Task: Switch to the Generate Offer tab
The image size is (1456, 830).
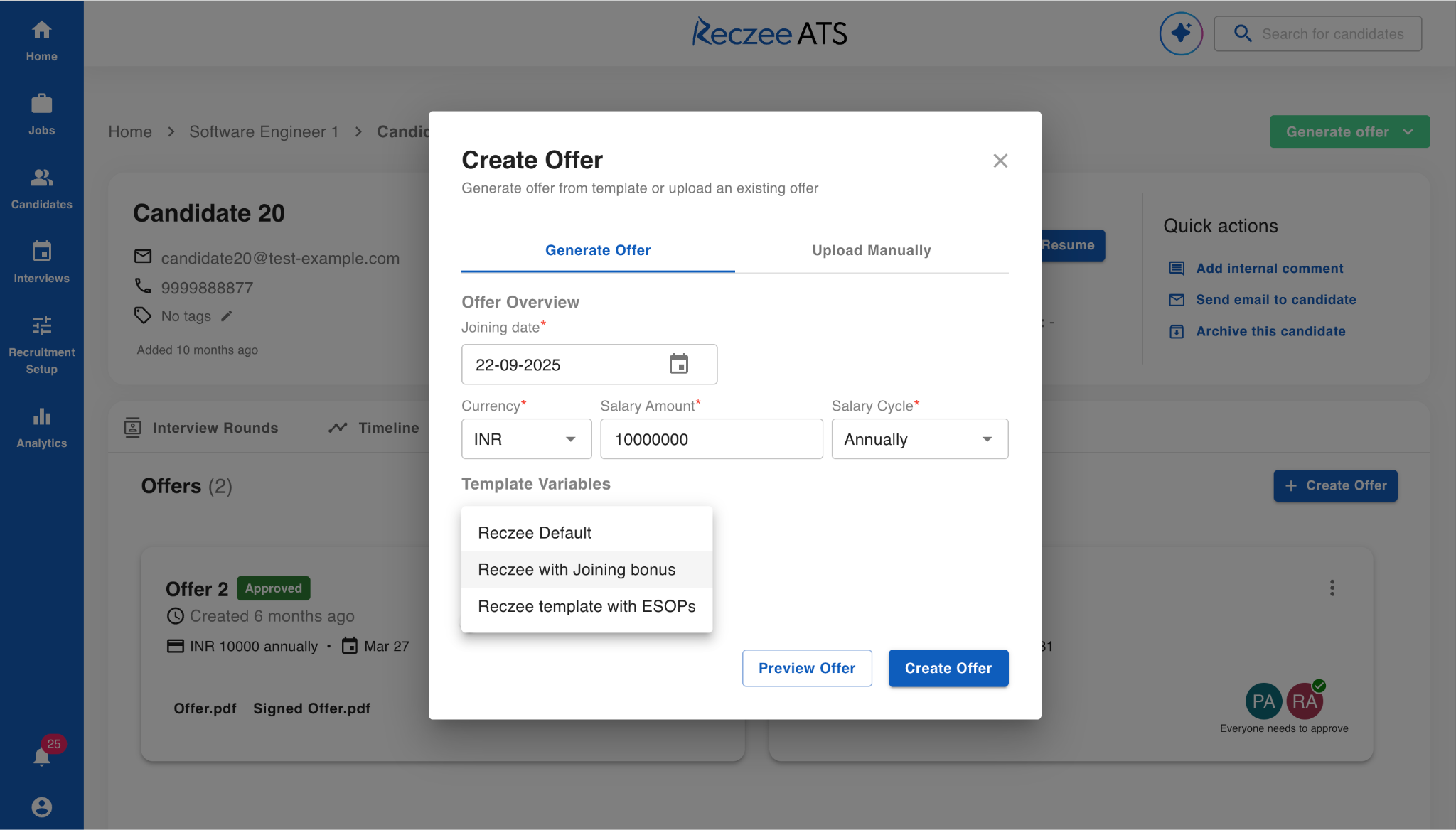Action: pyautogui.click(x=598, y=250)
